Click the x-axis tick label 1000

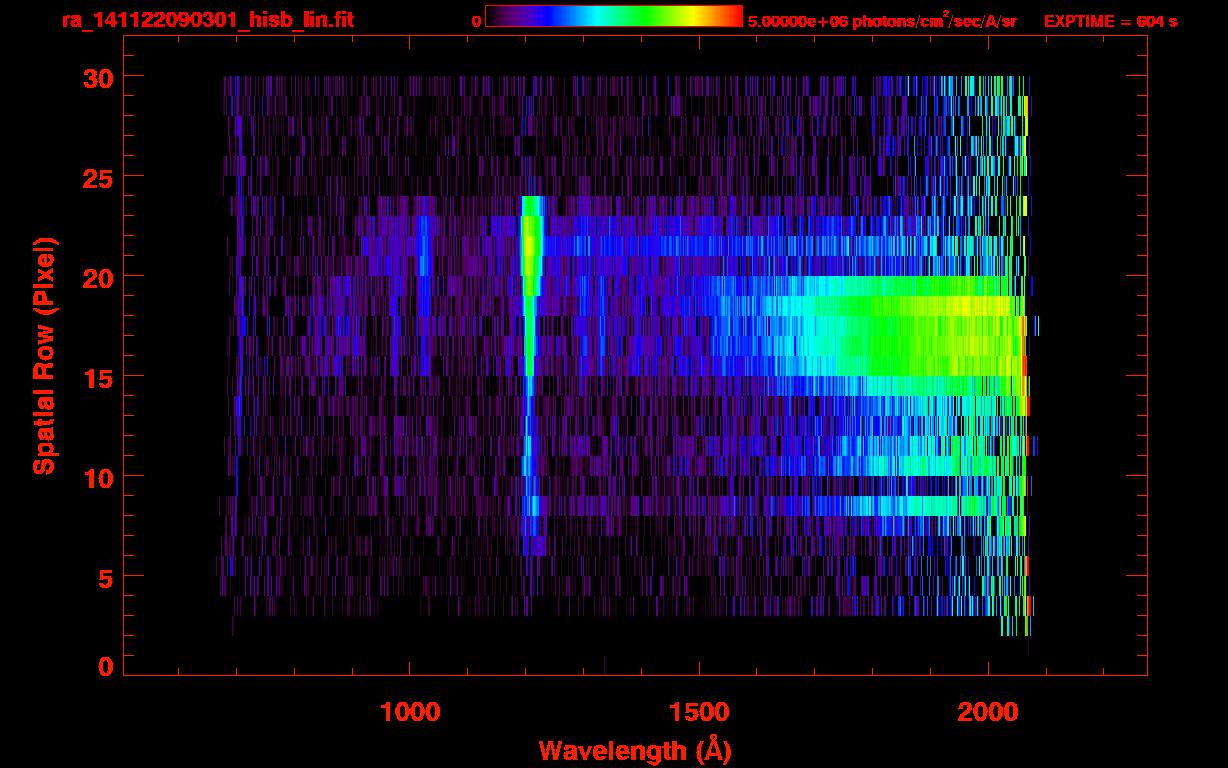410,712
